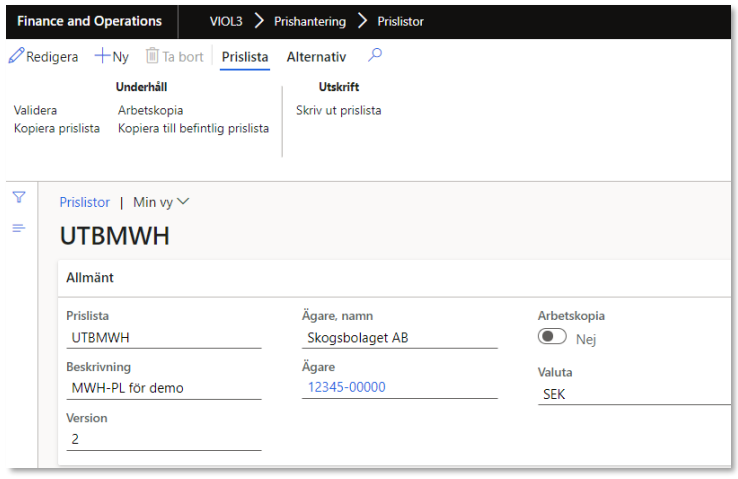Click Kopiera prislista command
This screenshot has height=479, width=738.
[57, 128]
